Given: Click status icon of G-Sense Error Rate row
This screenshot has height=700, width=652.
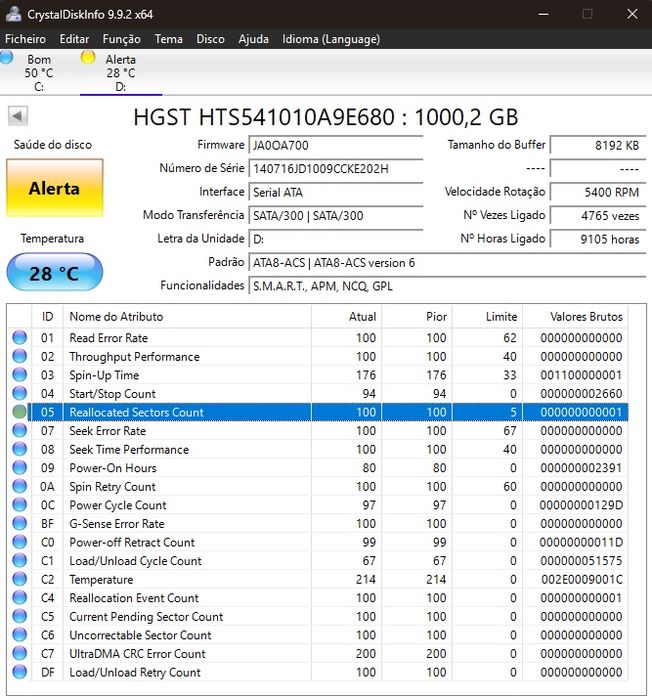Looking at the screenshot, I should (19, 523).
